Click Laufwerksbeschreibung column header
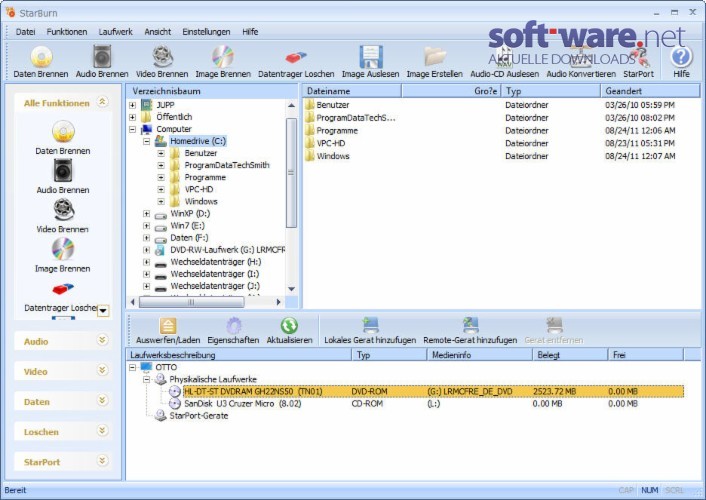The width and height of the screenshot is (706, 500). 239,355
